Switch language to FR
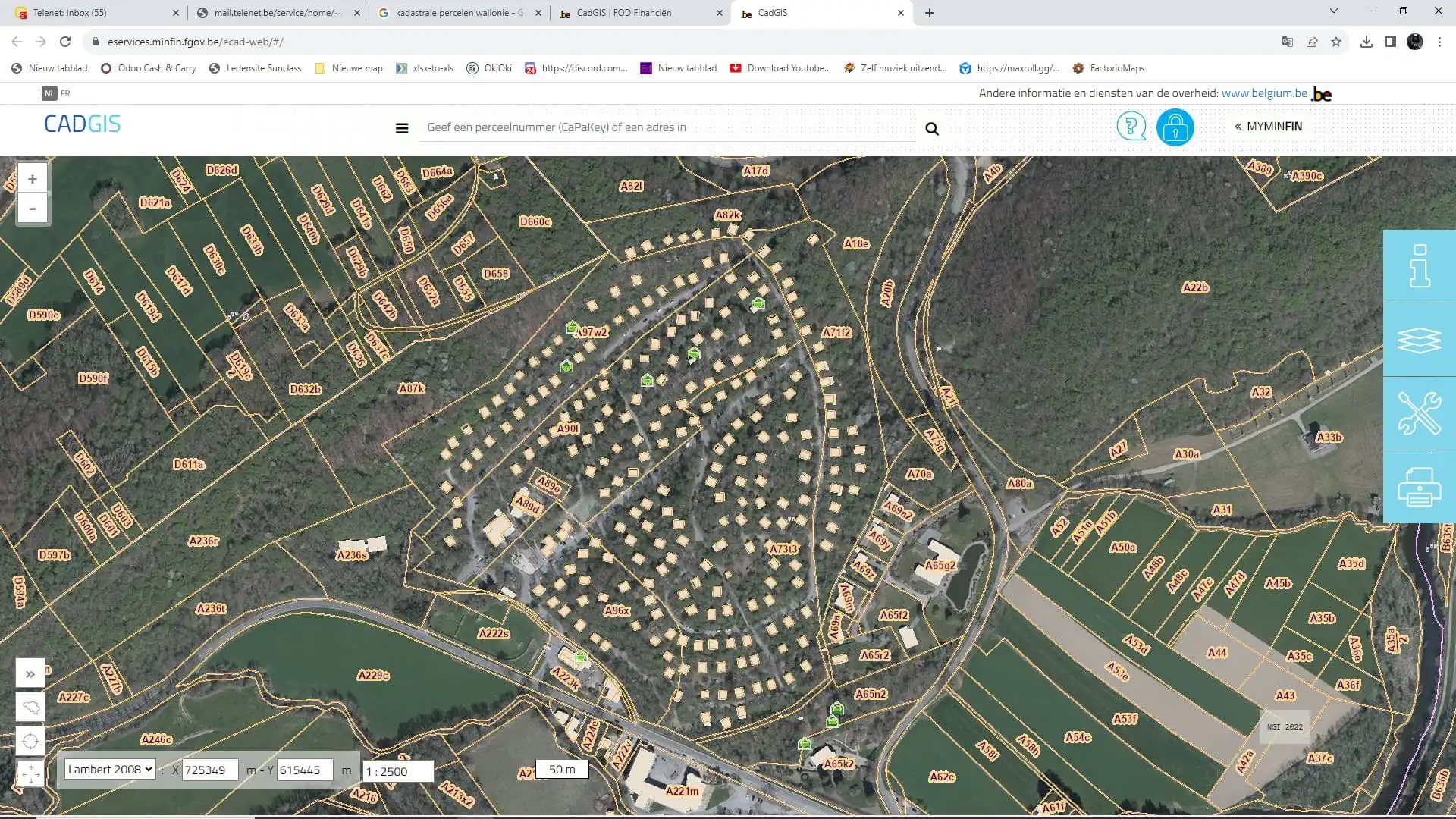Viewport: 1456px width, 819px height. pyautogui.click(x=65, y=93)
